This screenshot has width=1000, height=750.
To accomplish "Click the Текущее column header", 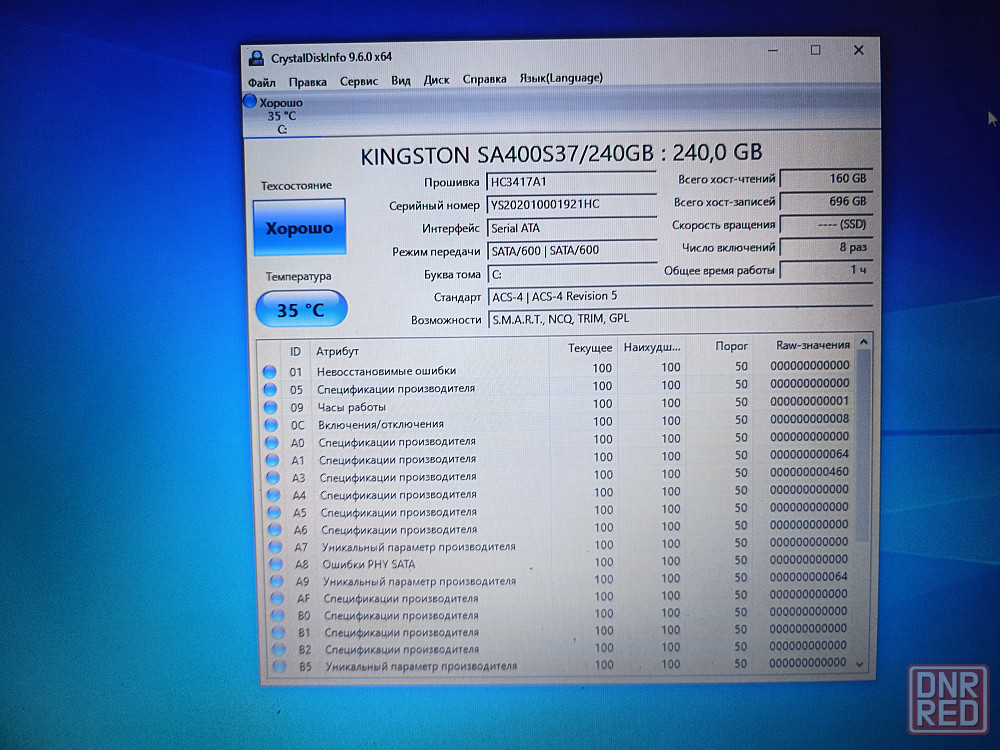I will [584, 348].
